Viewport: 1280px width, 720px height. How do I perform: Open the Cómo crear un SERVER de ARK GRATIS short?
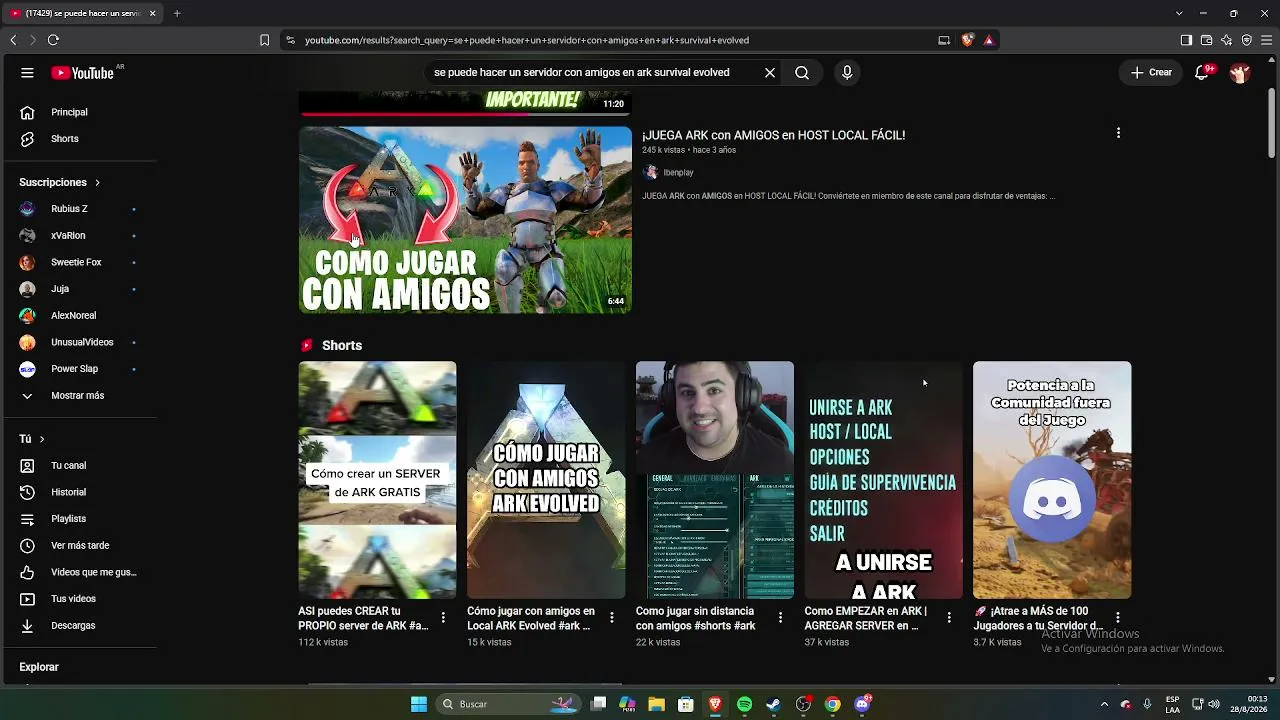(x=377, y=480)
